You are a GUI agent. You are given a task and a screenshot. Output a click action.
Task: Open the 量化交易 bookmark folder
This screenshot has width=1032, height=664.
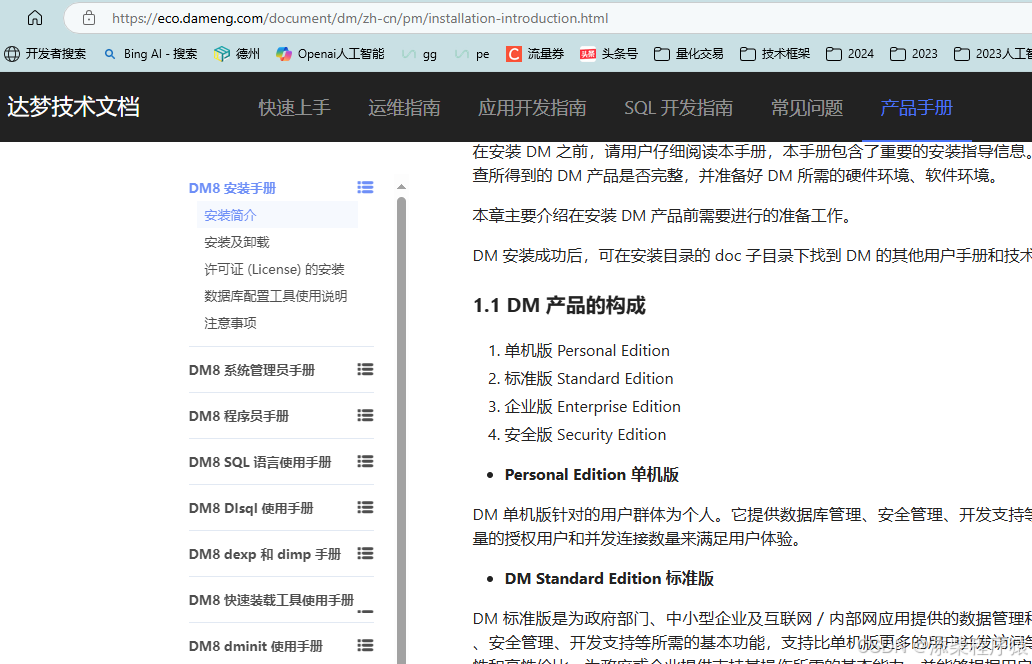(x=688, y=54)
